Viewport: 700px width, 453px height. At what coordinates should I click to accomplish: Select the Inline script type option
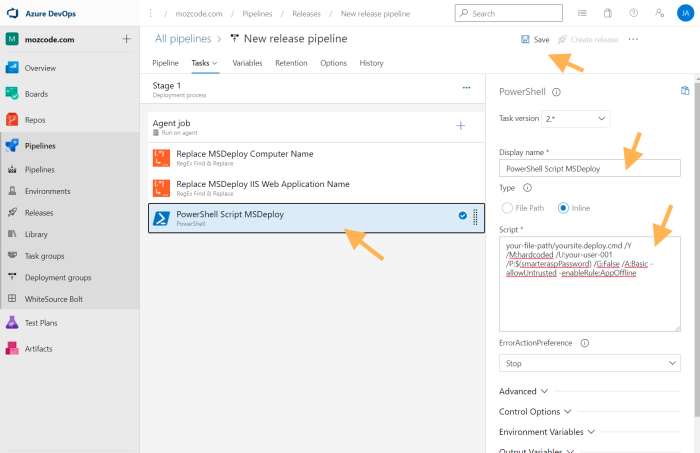click(x=563, y=208)
